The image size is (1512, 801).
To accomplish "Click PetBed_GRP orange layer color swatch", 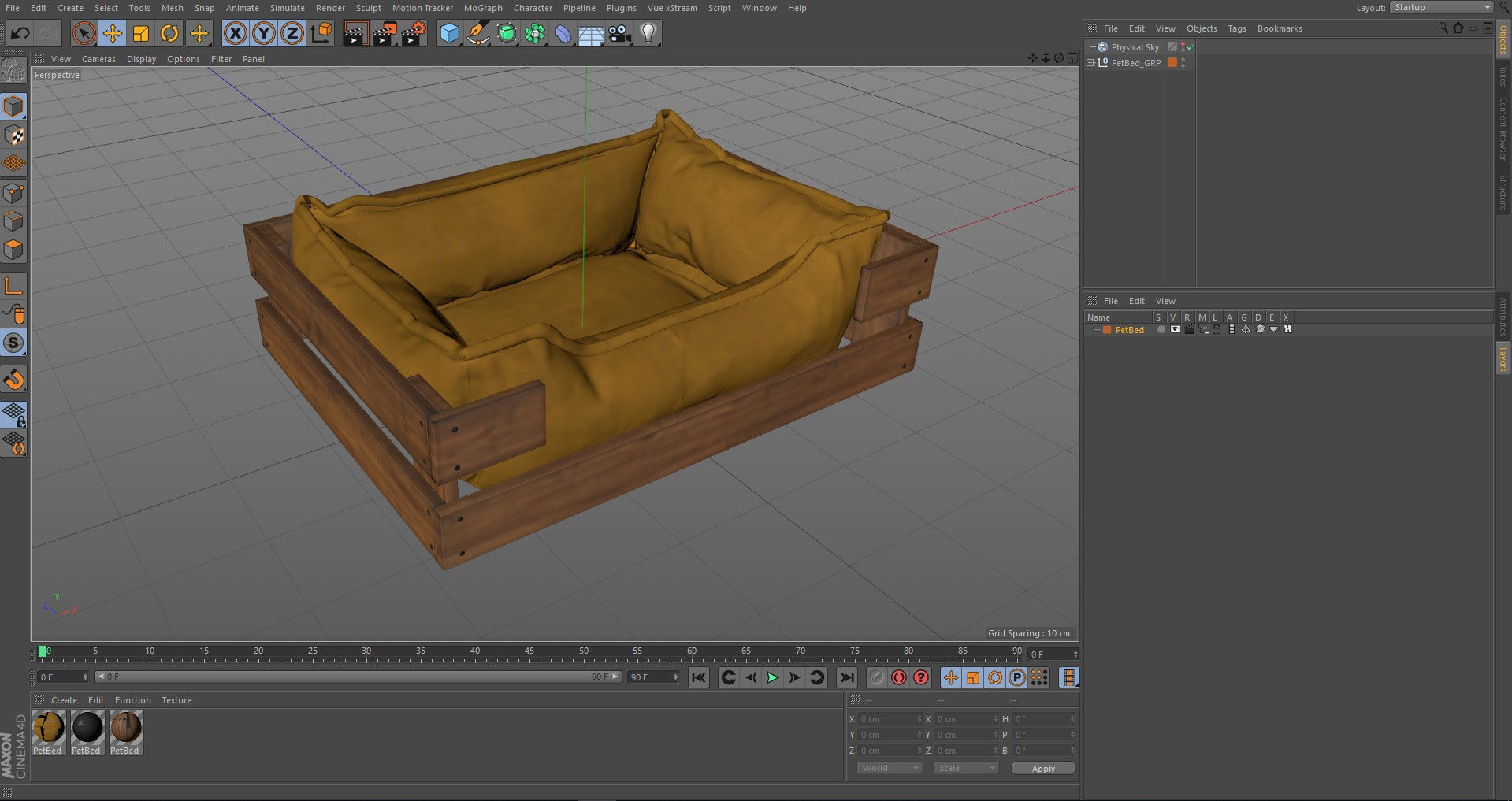I will (1172, 63).
